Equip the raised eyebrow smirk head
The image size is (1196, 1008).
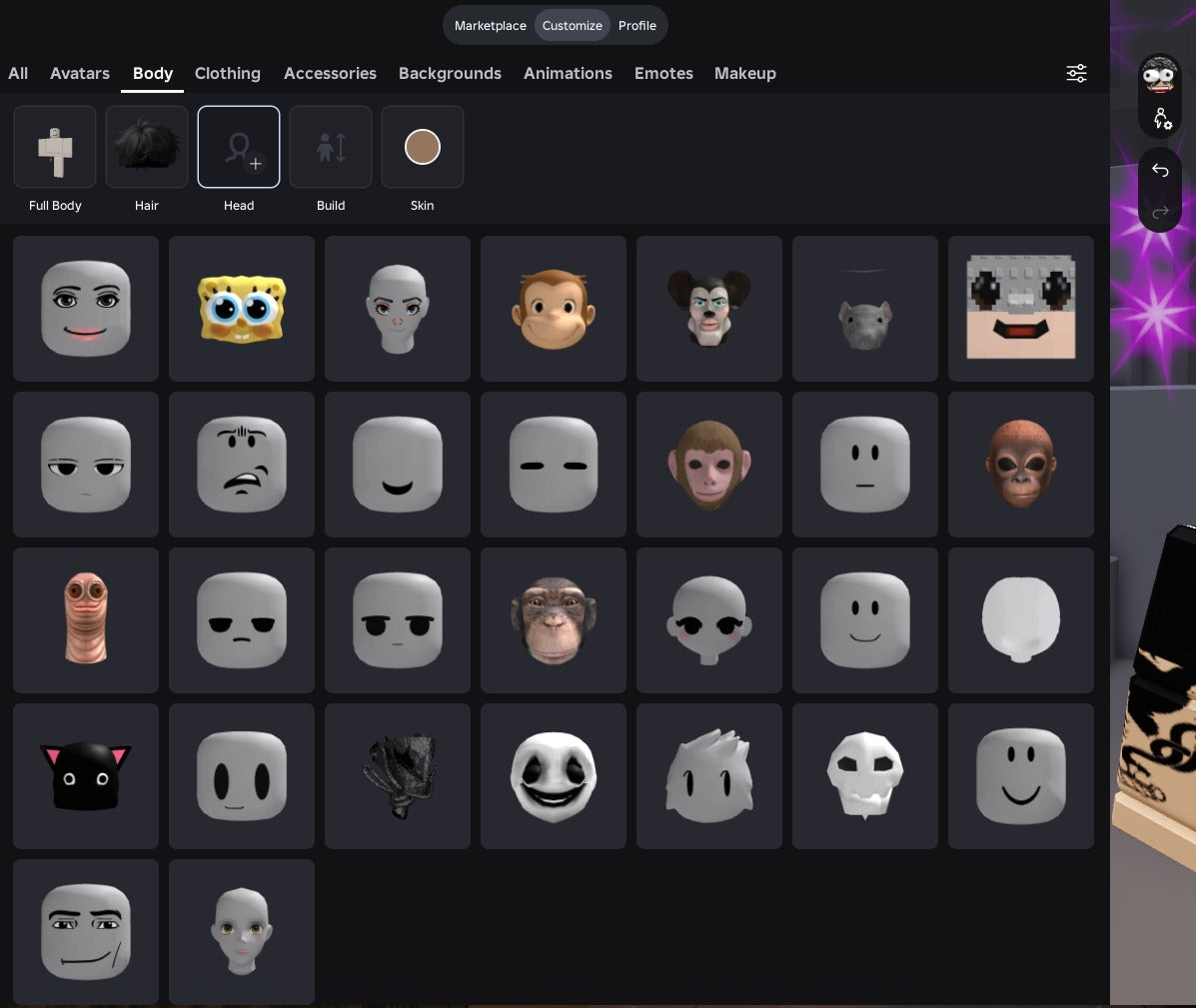(x=242, y=465)
